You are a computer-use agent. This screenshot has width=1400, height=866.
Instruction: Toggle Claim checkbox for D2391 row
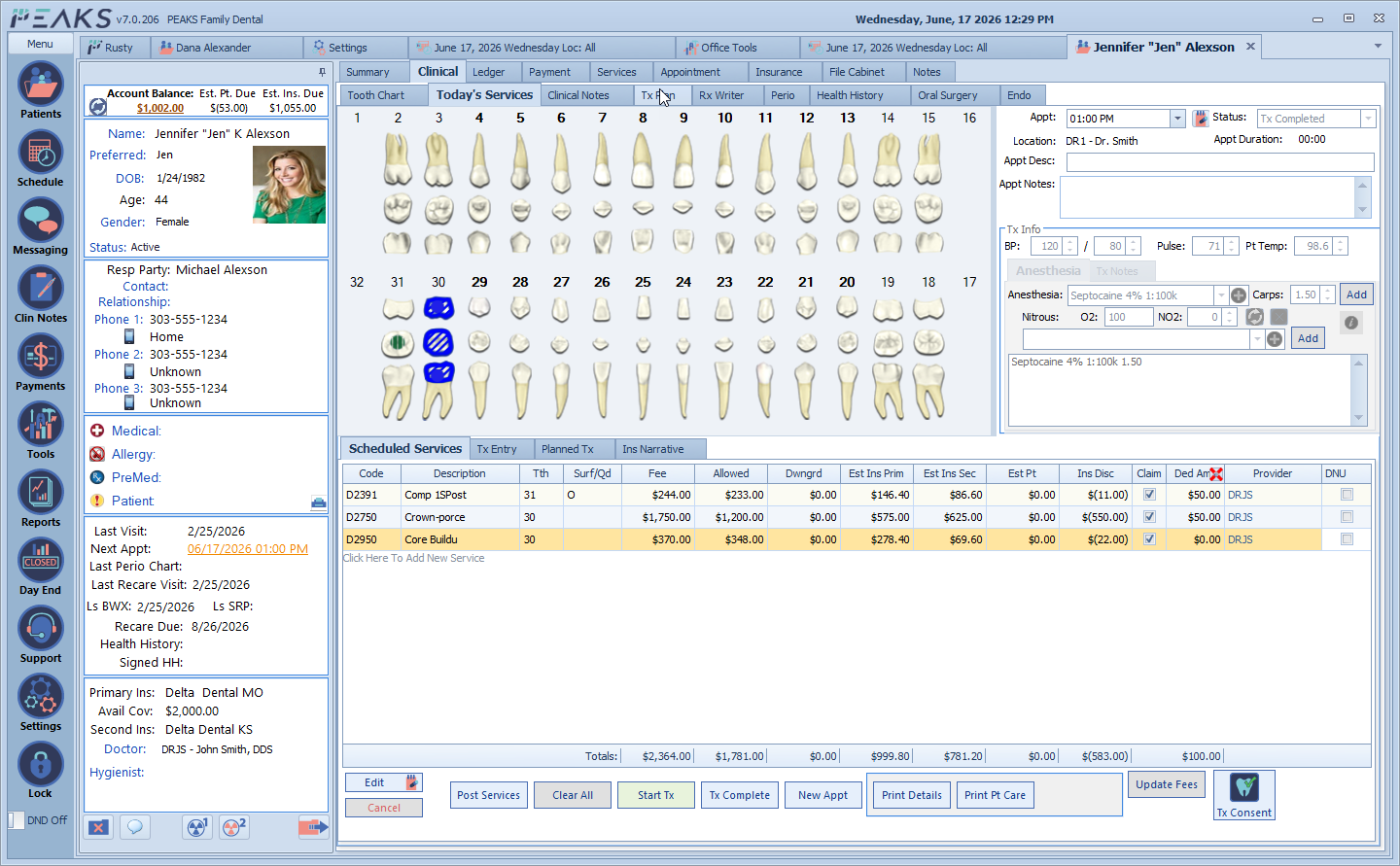pyautogui.click(x=1149, y=495)
